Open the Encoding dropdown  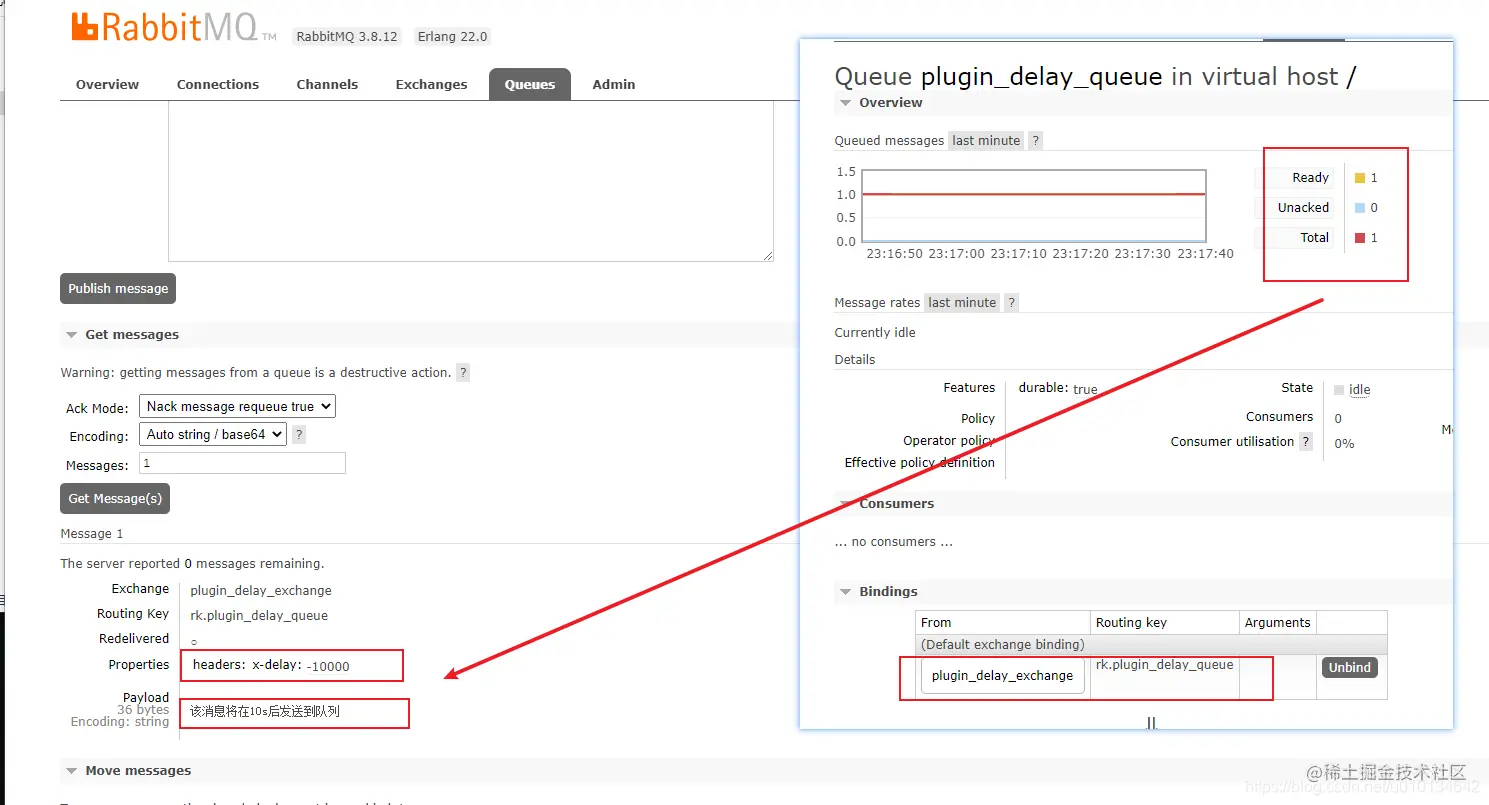pyautogui.click(x=212, y=434)
